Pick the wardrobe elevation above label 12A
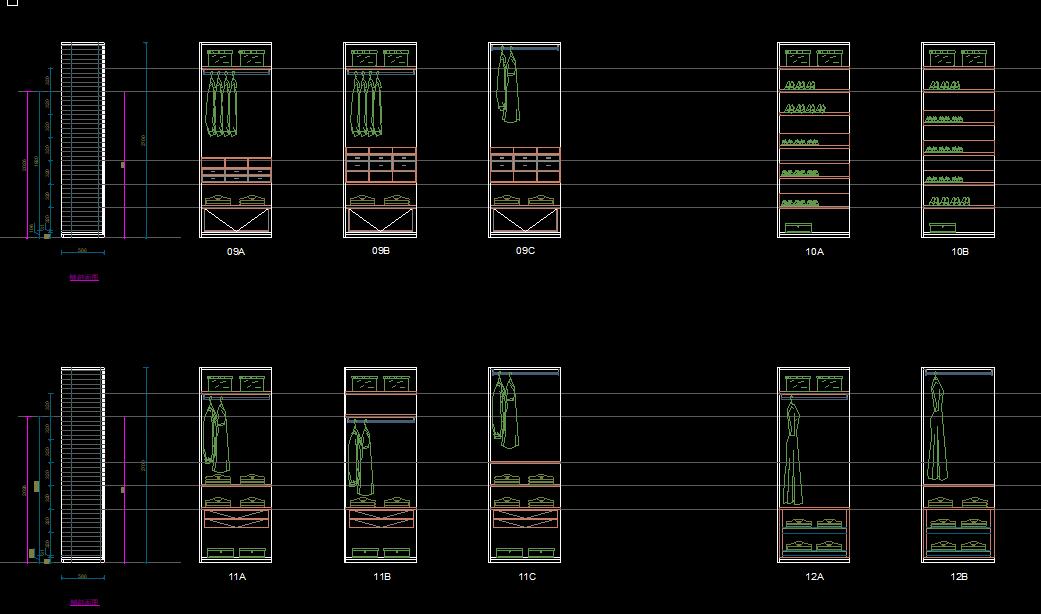Screen dimensions: 1041x614 [814, 465]
